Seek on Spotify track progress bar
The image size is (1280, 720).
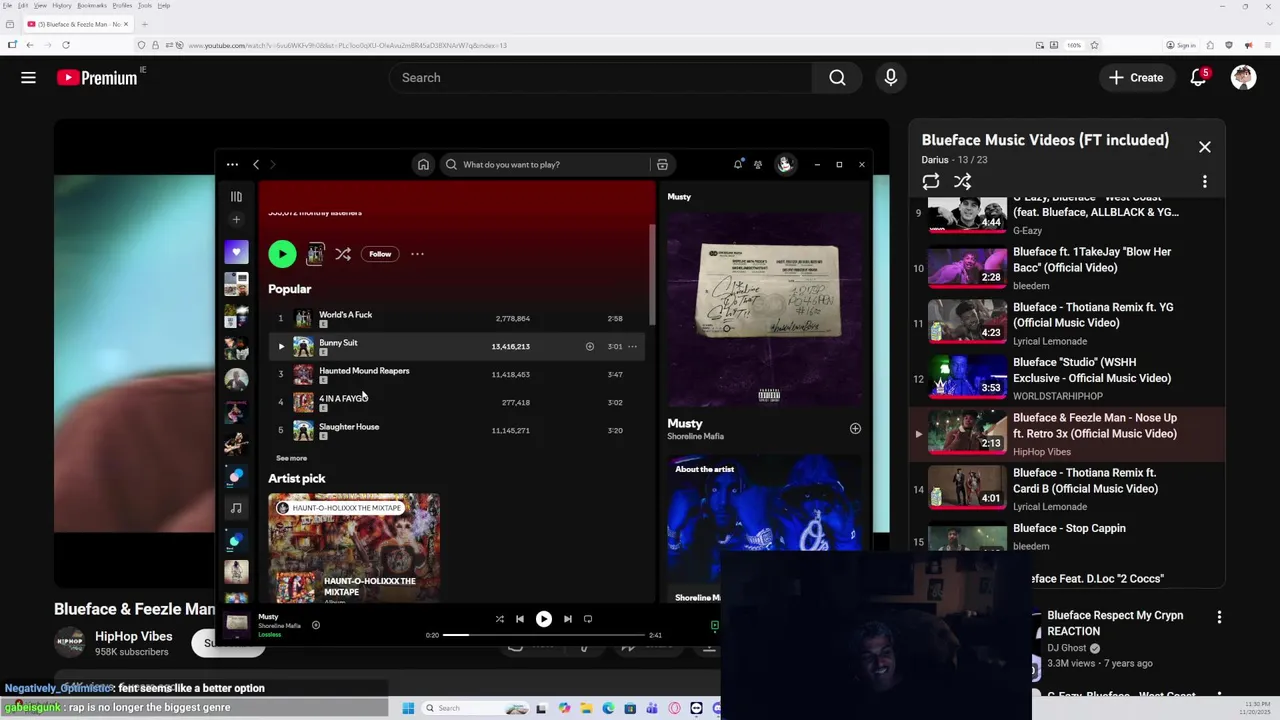(x=544, y=635)
